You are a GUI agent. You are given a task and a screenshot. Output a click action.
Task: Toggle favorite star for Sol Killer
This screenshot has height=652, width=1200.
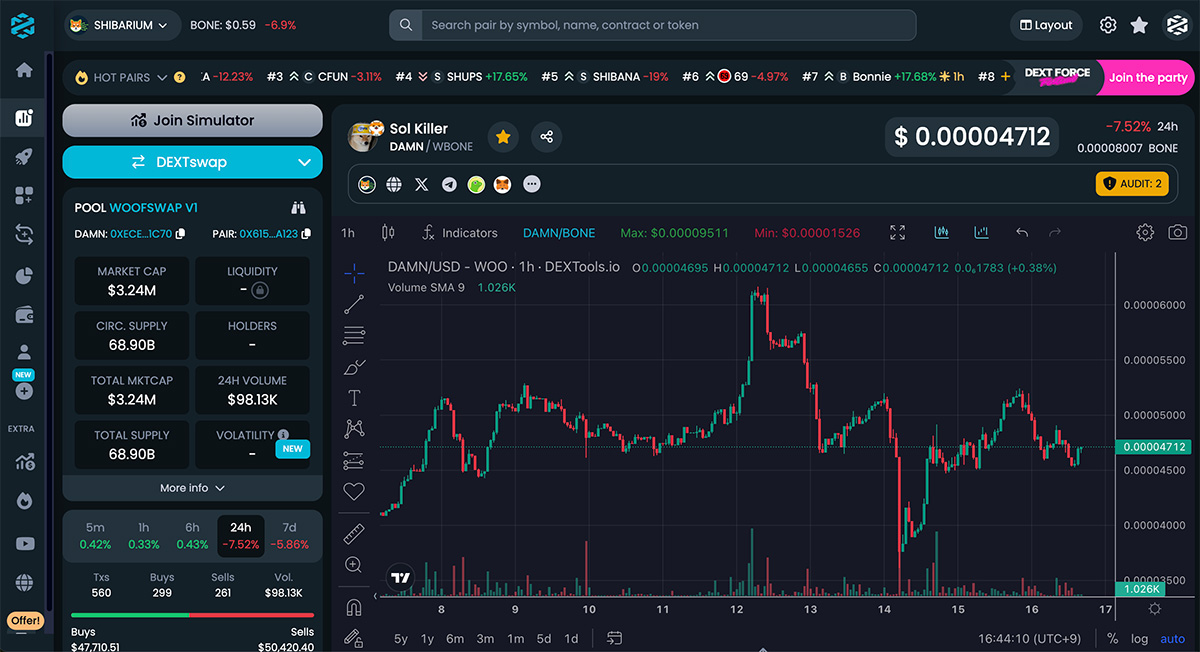coord(503,137)
